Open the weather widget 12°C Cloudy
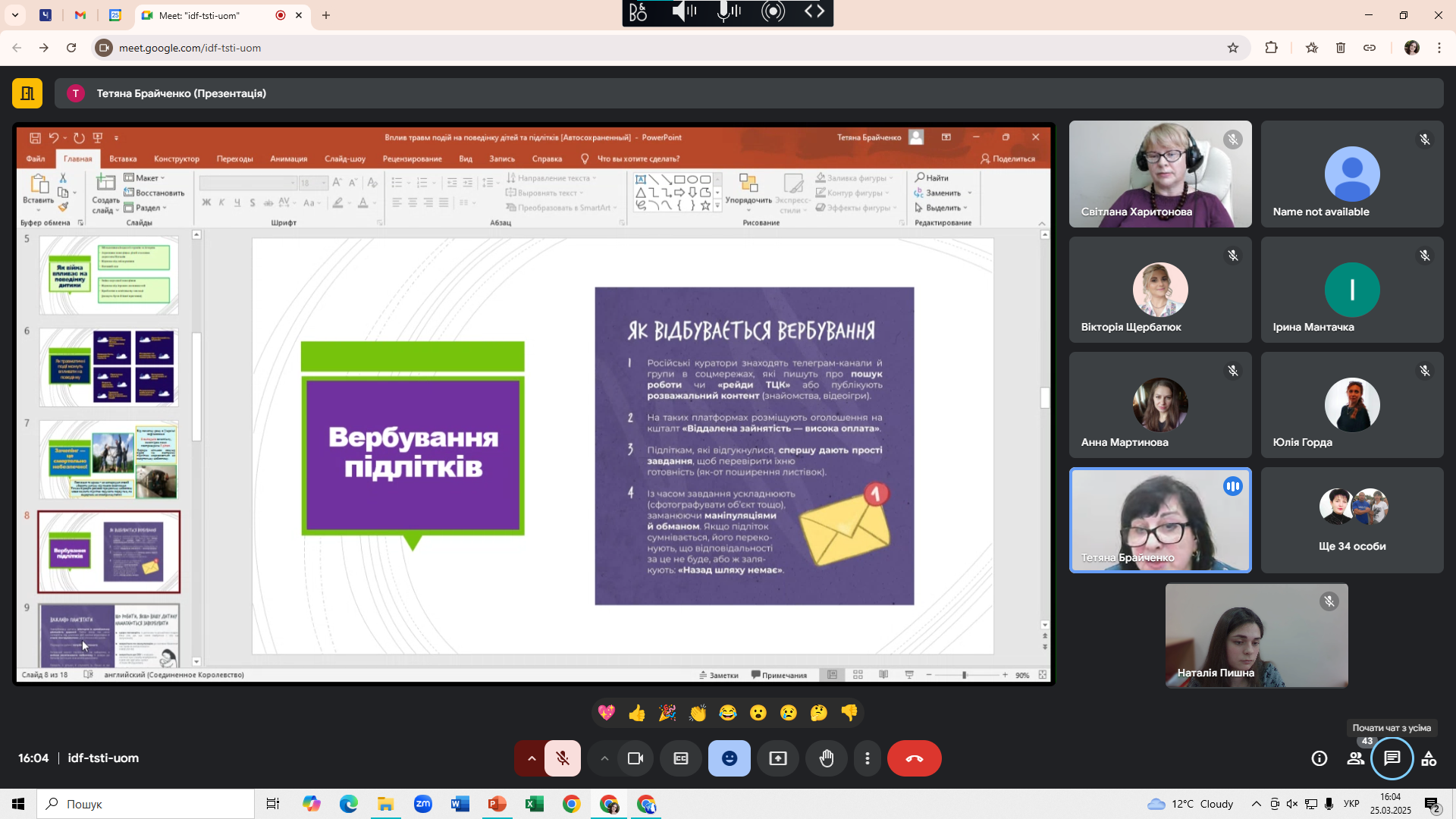1456x819 pixels. [1191, 804]
